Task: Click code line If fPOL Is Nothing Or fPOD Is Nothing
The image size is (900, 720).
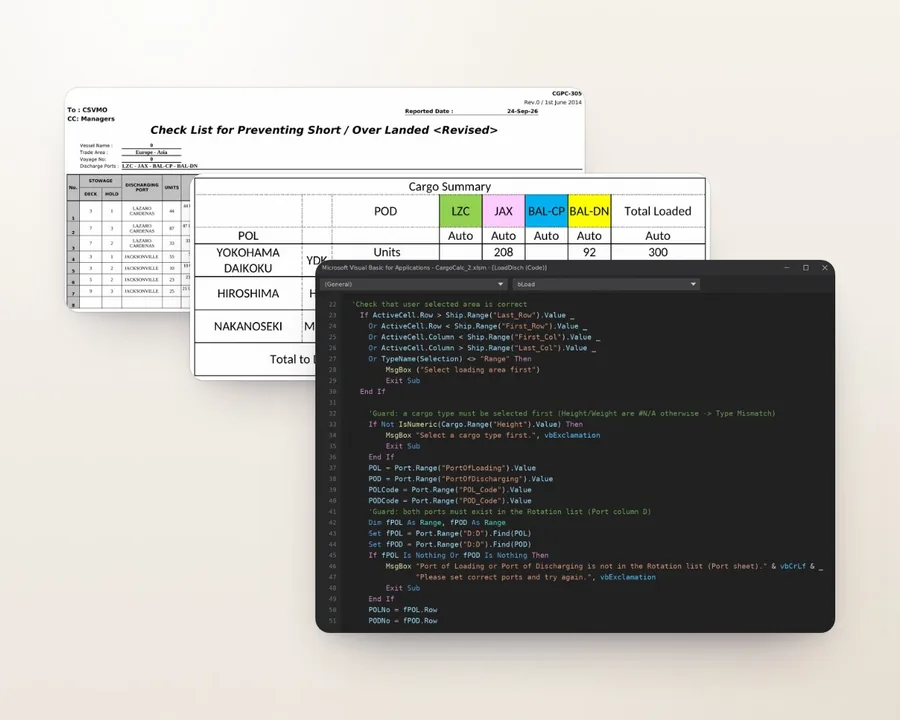Action: (x=459, y=555)
